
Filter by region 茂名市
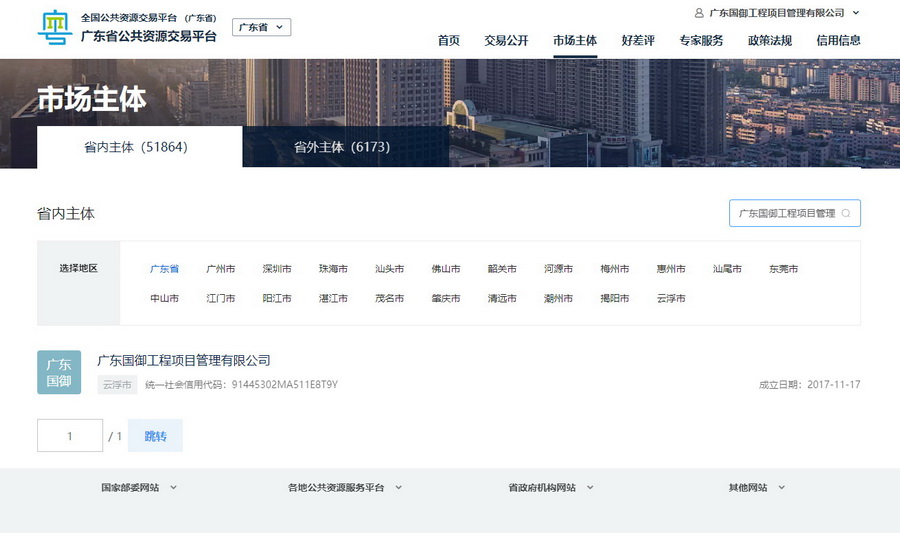tap(389, 298)
